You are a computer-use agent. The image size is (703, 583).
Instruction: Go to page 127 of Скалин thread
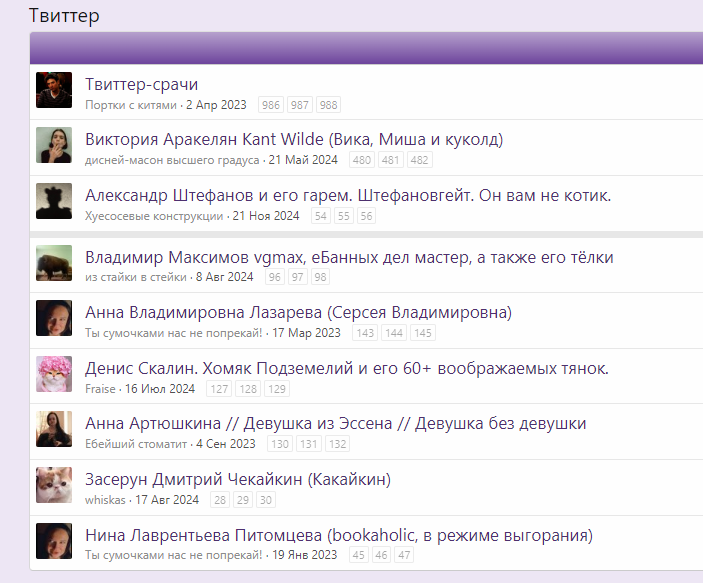(x=219, y=389)
